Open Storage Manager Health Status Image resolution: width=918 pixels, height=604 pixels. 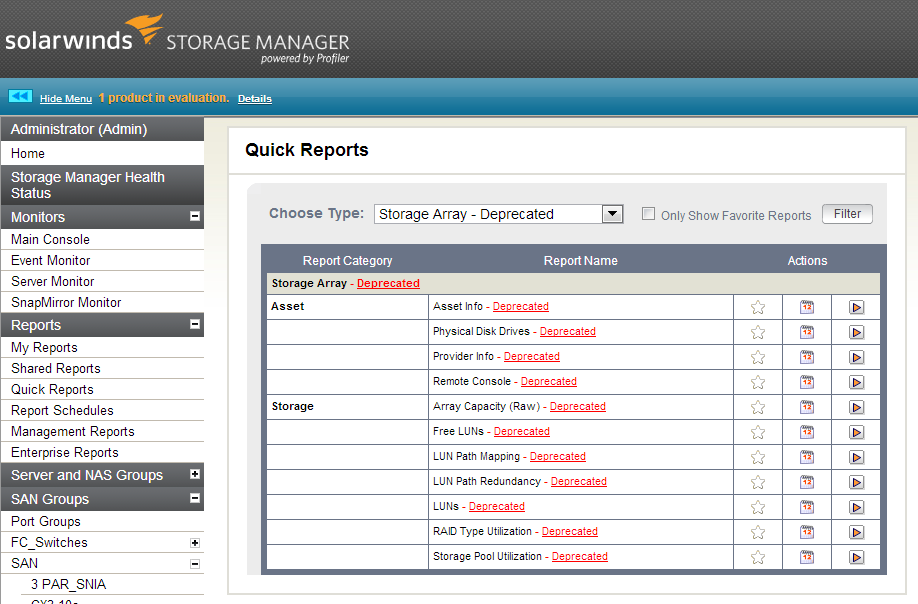pos(102,185)
